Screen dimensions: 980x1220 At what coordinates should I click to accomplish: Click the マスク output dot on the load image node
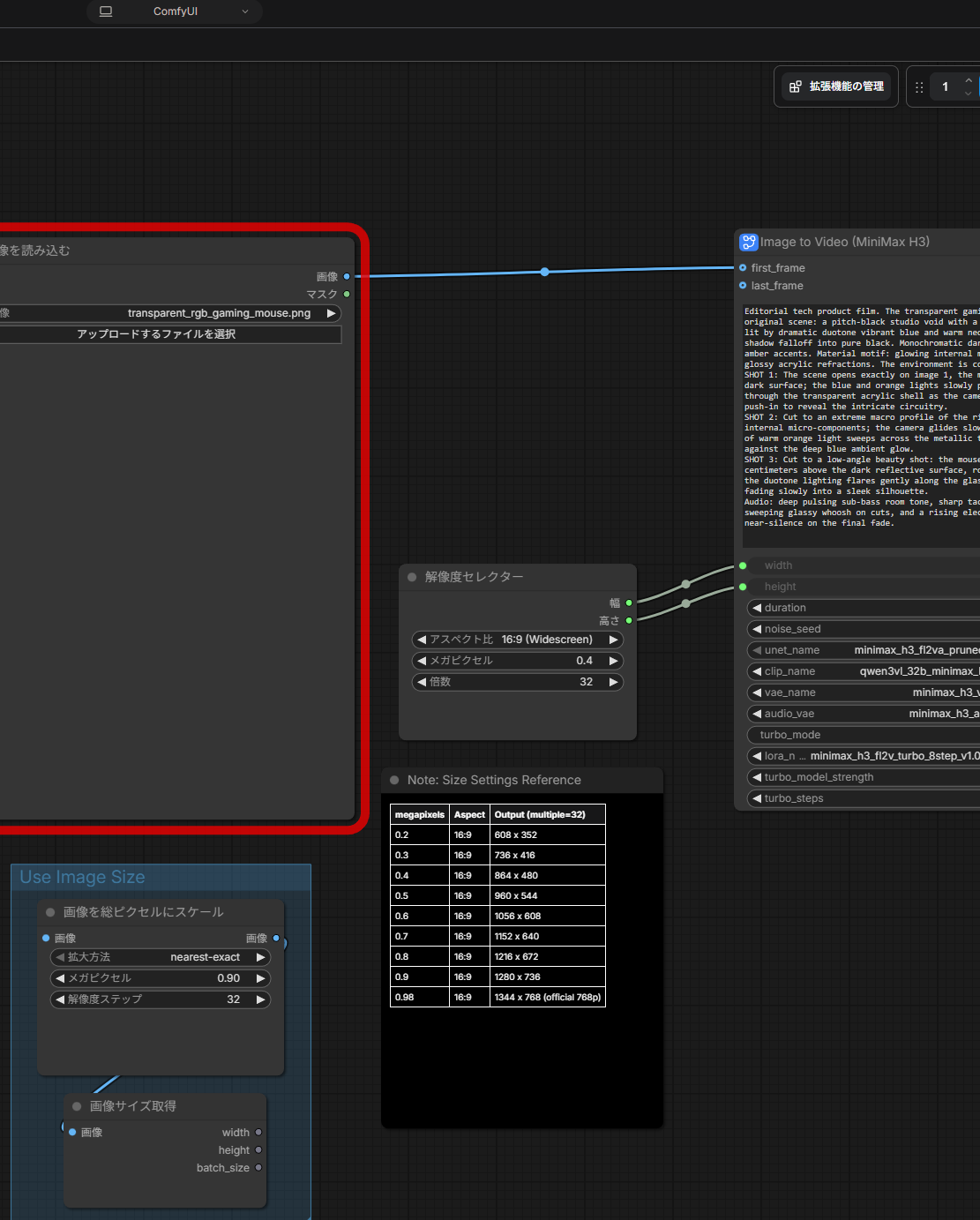click(347, 294)
